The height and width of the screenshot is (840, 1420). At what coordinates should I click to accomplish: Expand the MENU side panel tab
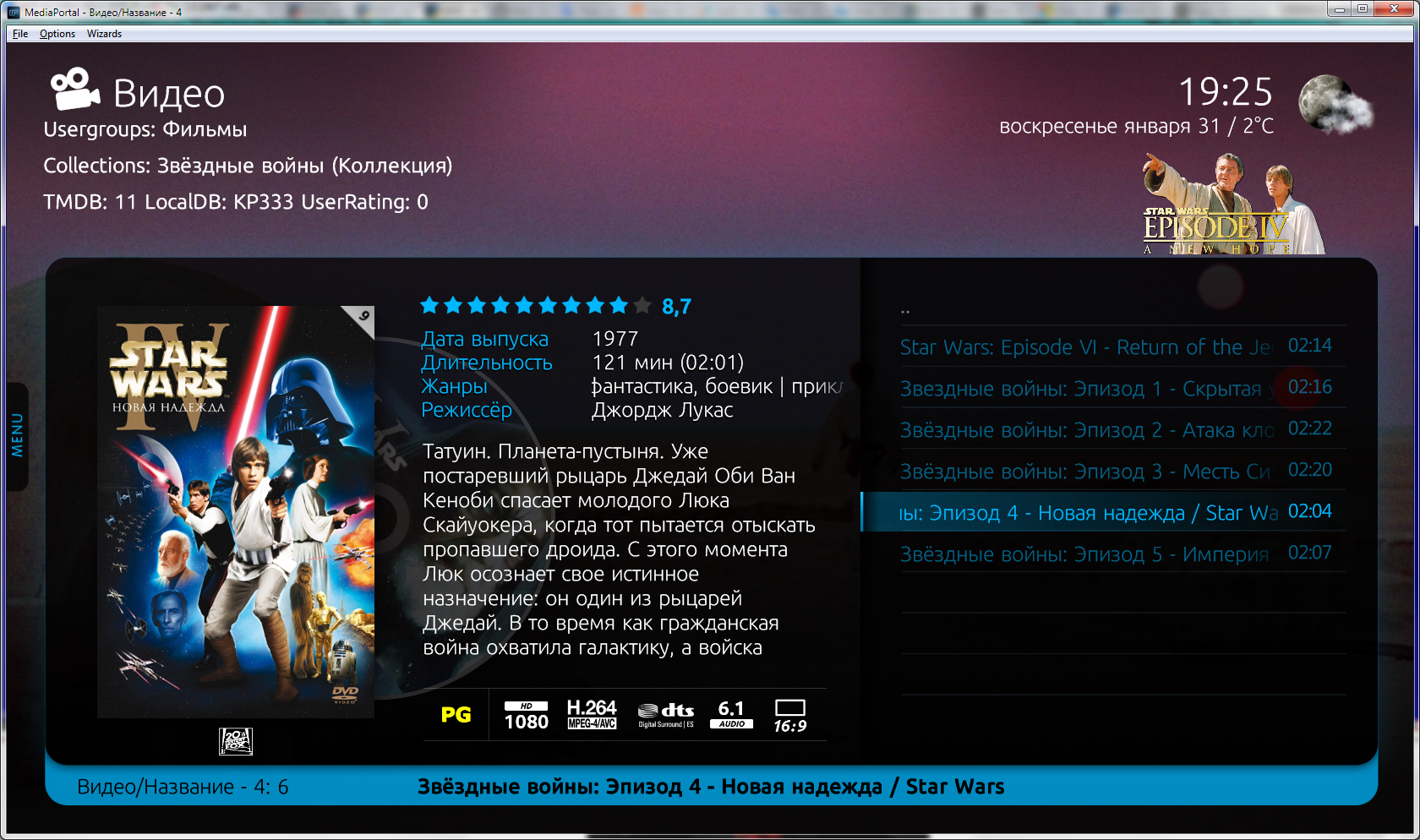17,436
